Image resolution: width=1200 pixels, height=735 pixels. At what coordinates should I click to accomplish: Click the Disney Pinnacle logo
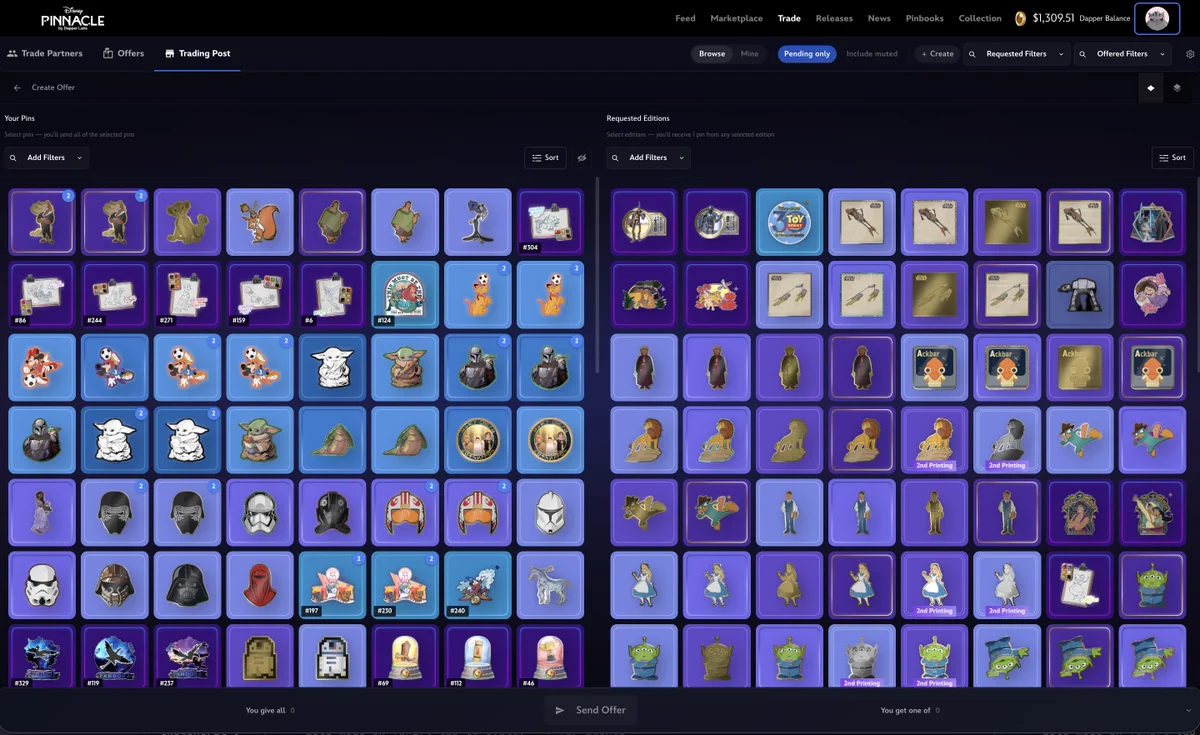point(72,18)
